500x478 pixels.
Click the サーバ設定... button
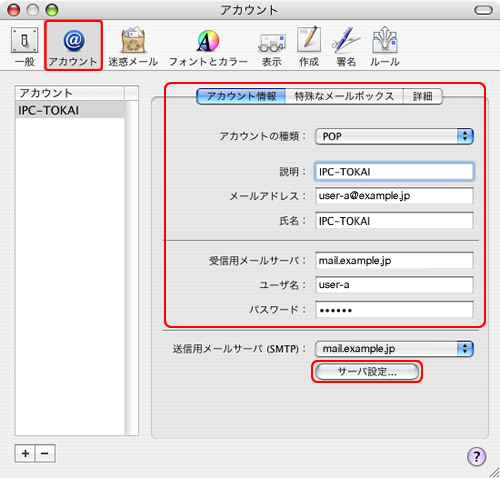367,371
